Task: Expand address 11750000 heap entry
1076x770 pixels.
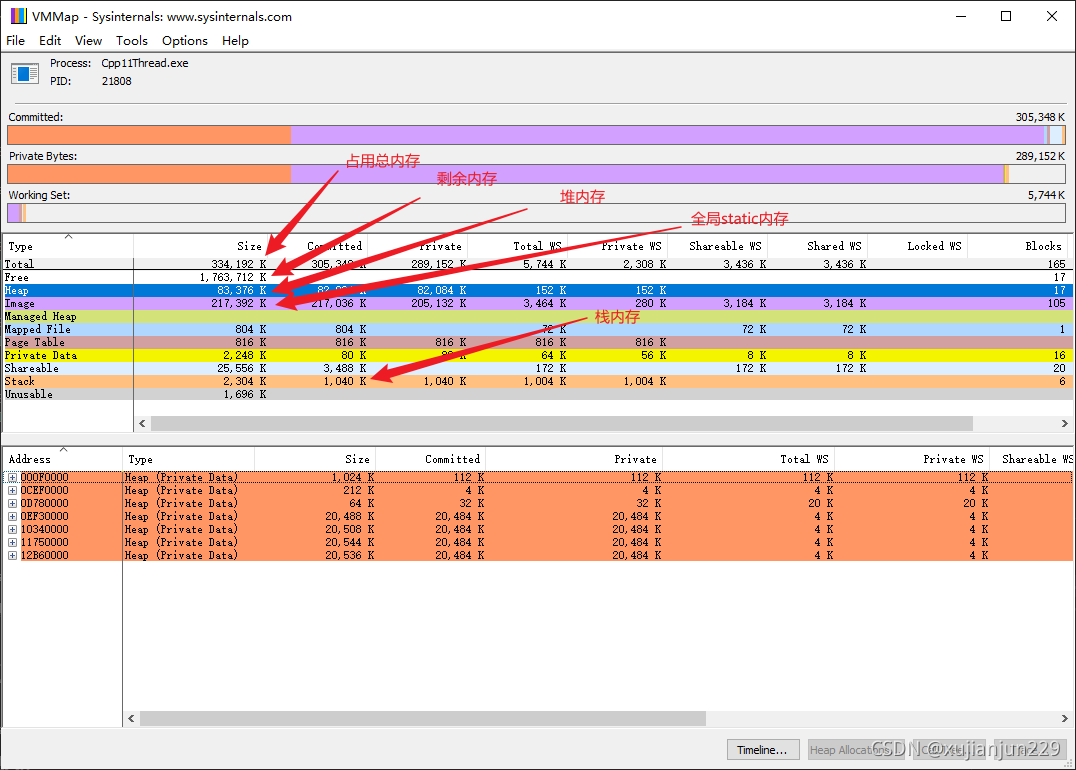Action: click(x=12, y=543)
